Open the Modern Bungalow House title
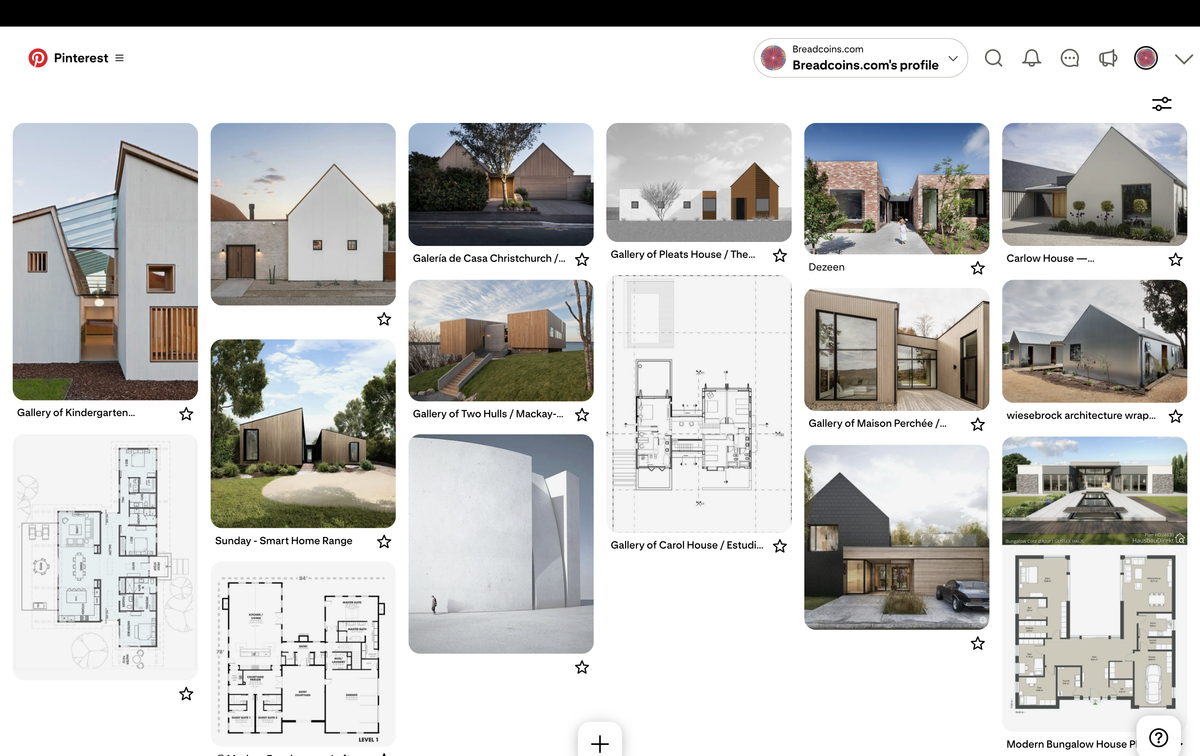 [x=1071, y=744]
